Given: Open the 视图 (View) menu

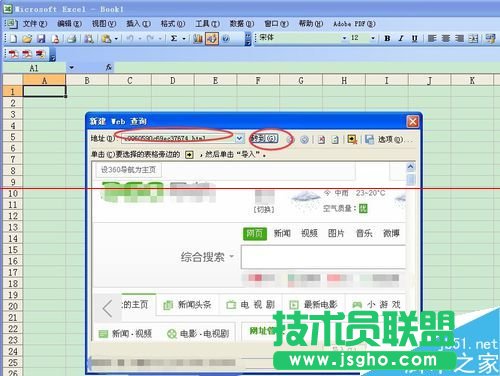Looking at the screenshot, I should pyautogui.click(x=104, y=24).
